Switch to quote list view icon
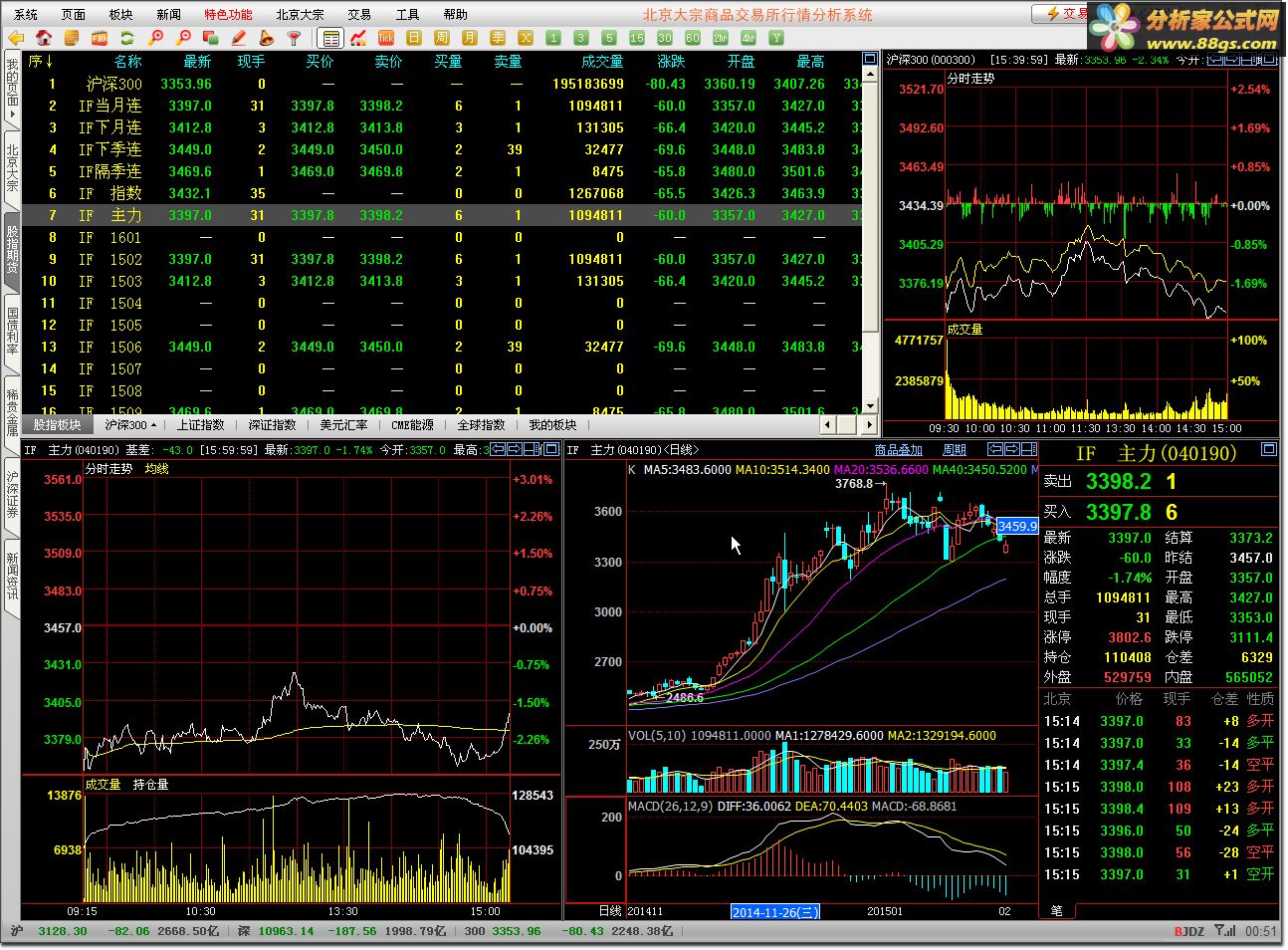1288x950 pixels. (x=330, y=38)
